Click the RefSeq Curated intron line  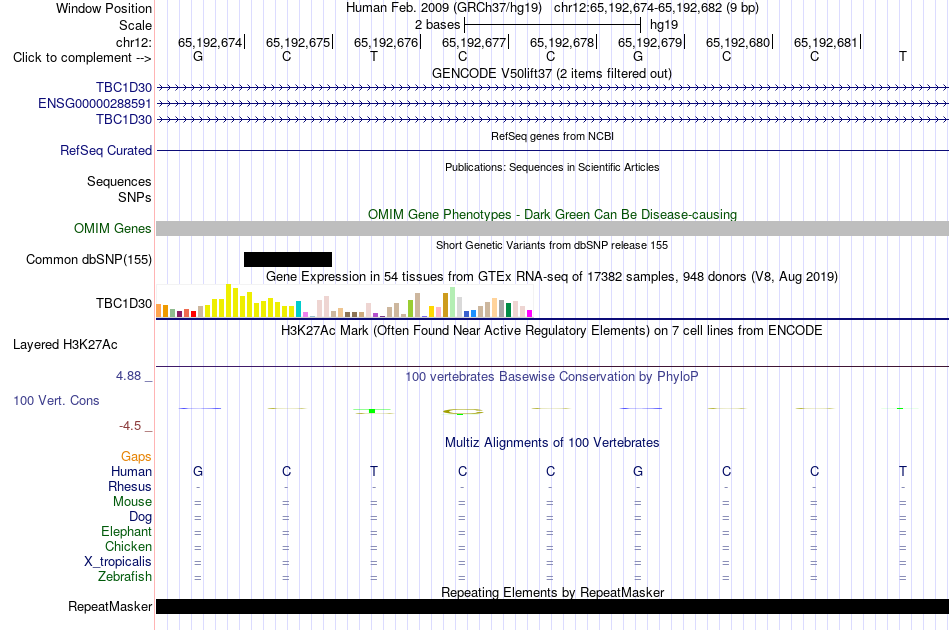point(552,150)
